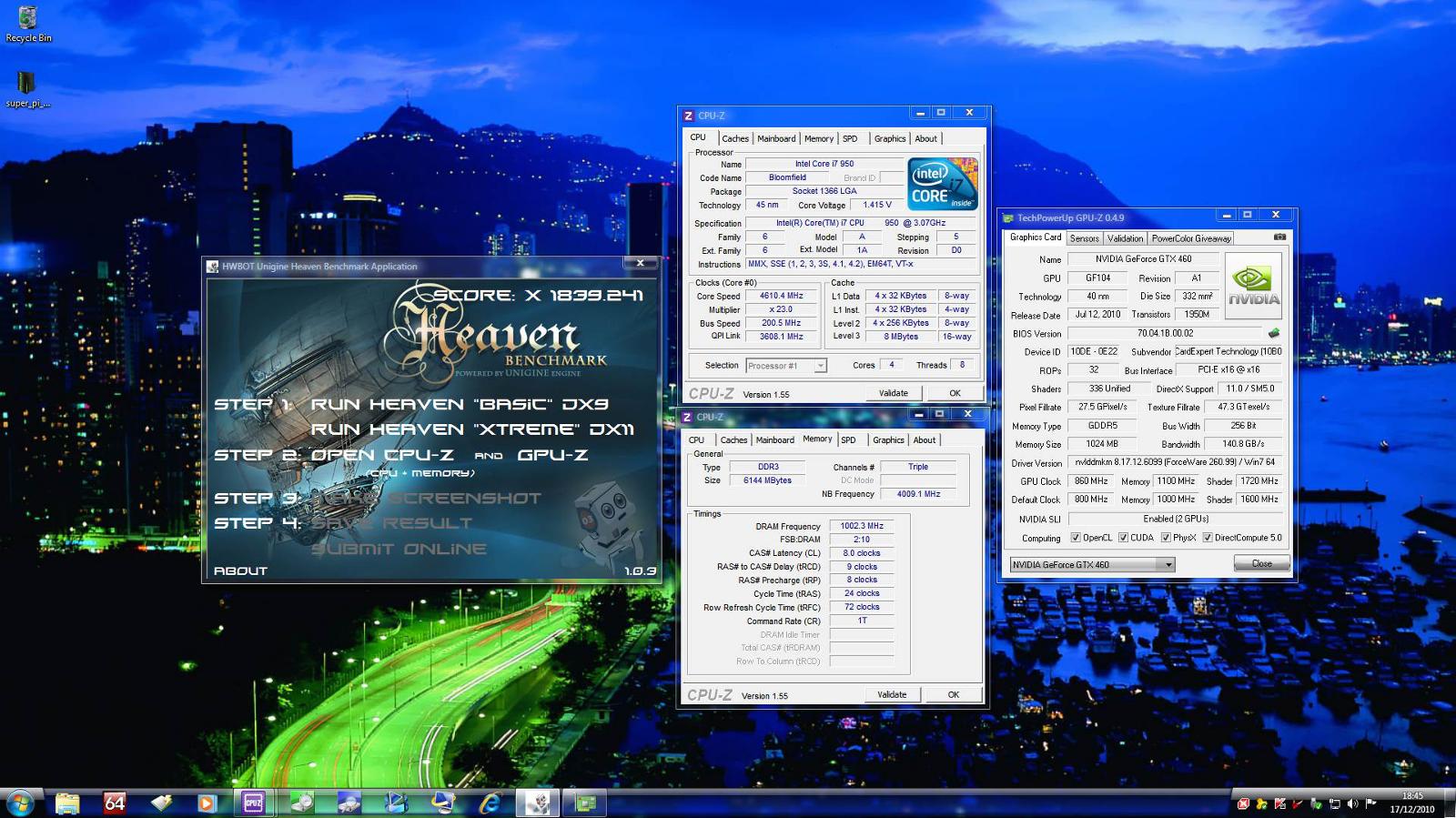Image resolution: width=1456 pixels, height=818 pixels.
Task: Select CPU tab in lower CPU-Z window
Action: pos(696,439)
